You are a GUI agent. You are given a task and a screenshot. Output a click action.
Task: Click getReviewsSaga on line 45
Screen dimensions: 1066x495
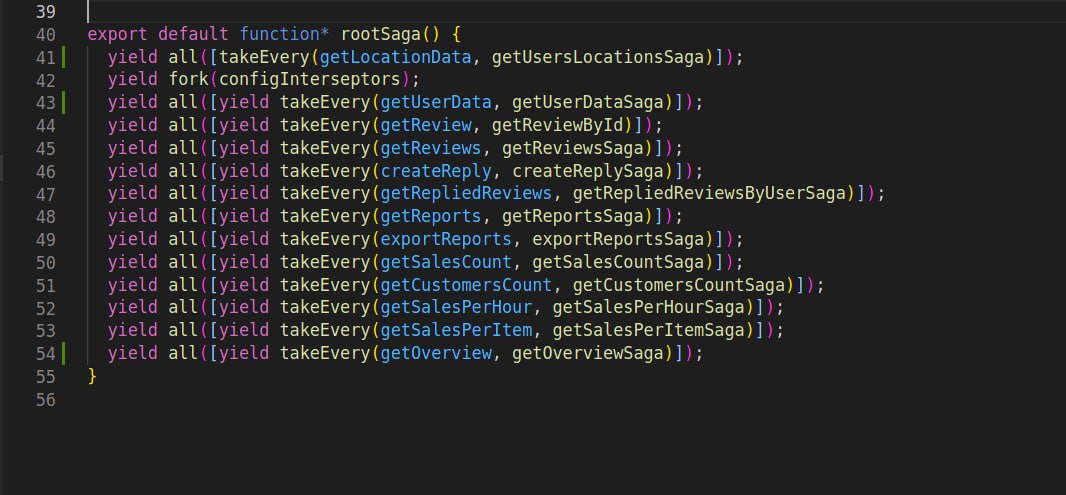click(573, 148)
